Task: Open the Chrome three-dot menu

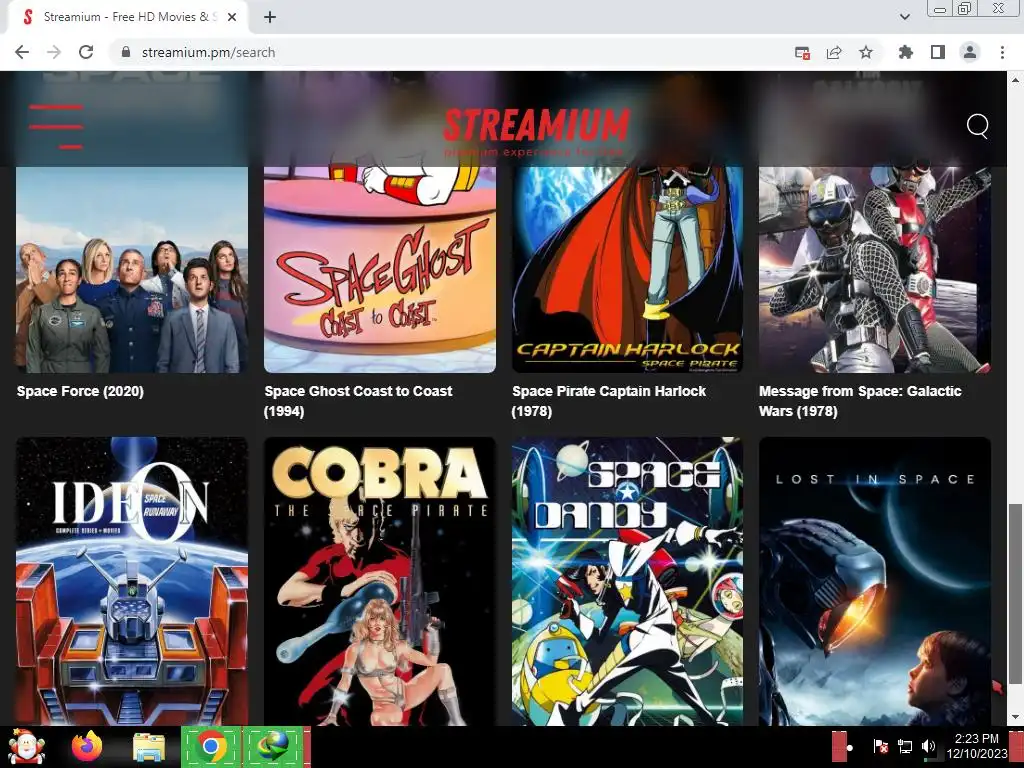Action: tap(1002, 52)
